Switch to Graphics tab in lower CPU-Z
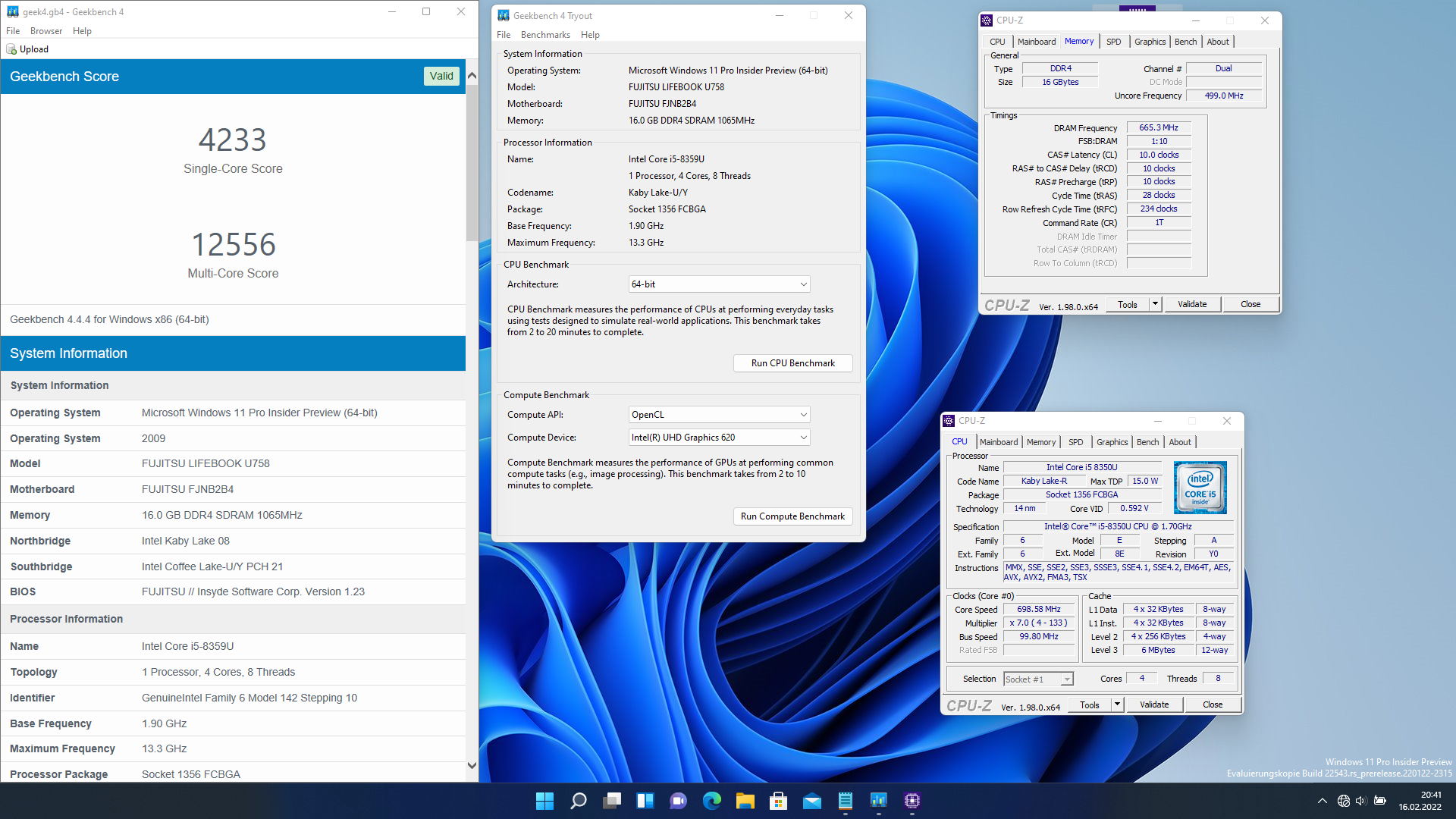The height and width of the screenshot is (819, 1456). 1112,442
